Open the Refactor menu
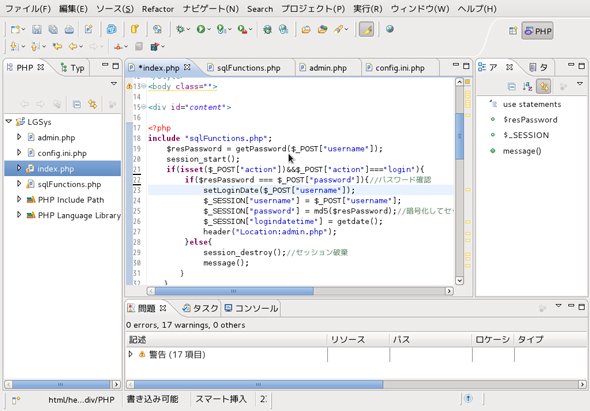The height and width of the screenshot is (411, 590). coord(158,9)
